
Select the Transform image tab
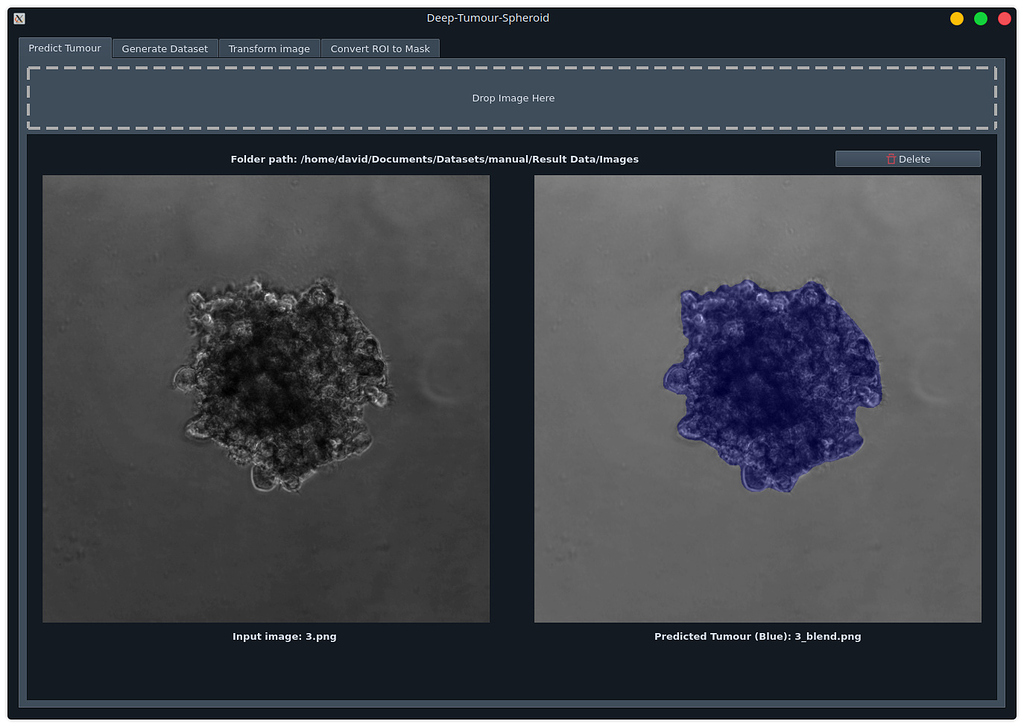pos(269,48)
